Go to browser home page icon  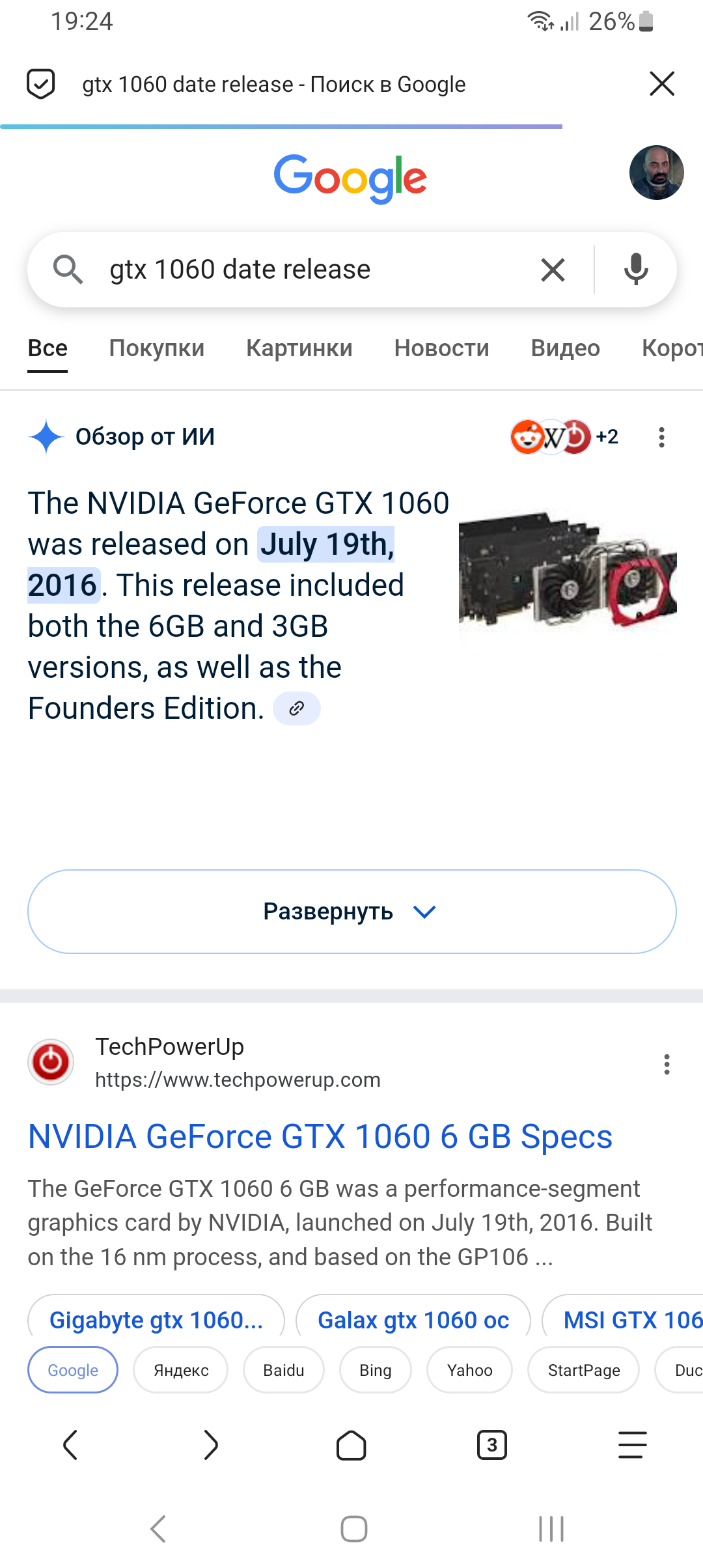tap(351, 1445)
